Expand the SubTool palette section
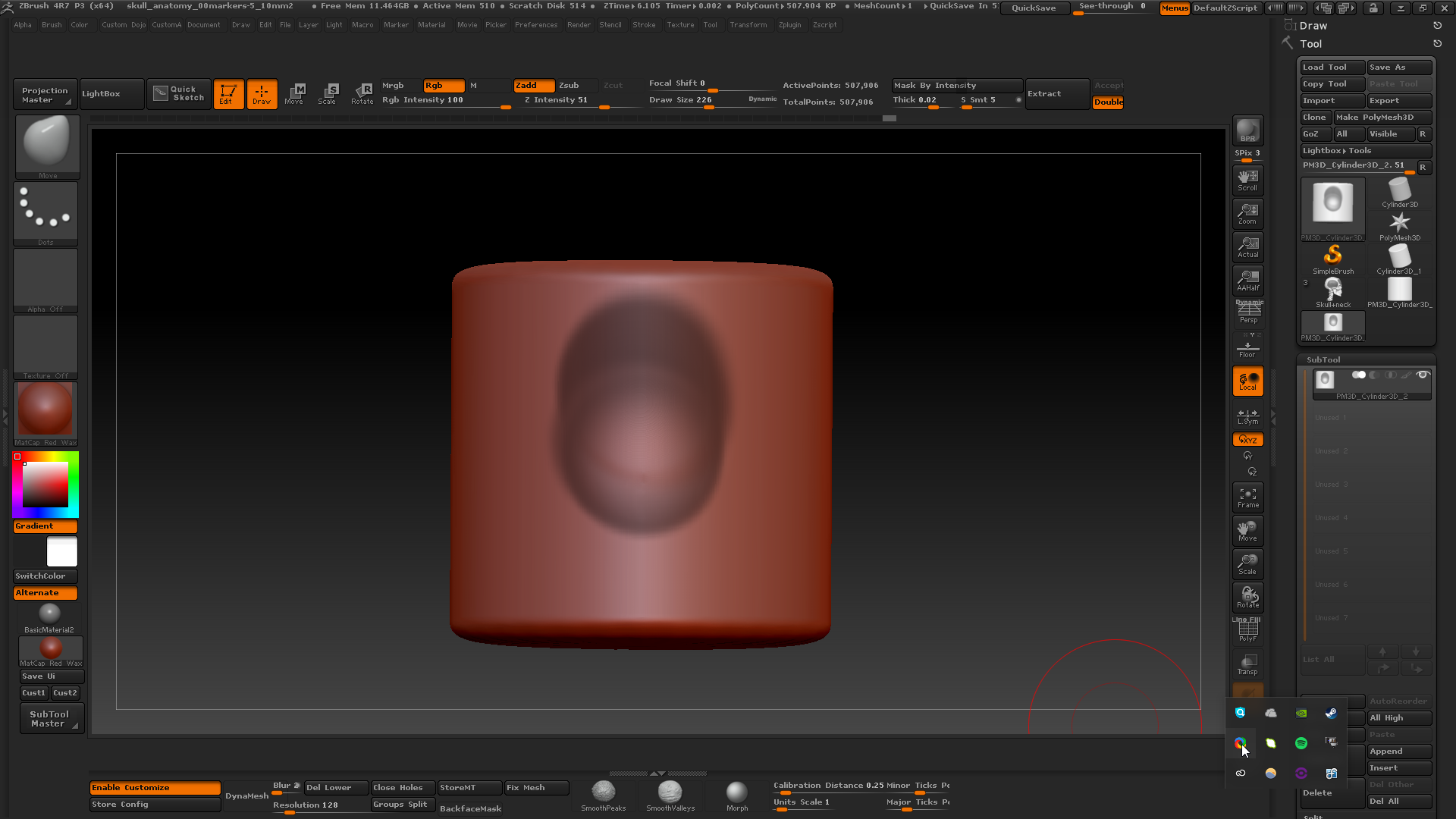Screen dimensions: 1456x819 pyautogui.click(x=1323, y=360)
